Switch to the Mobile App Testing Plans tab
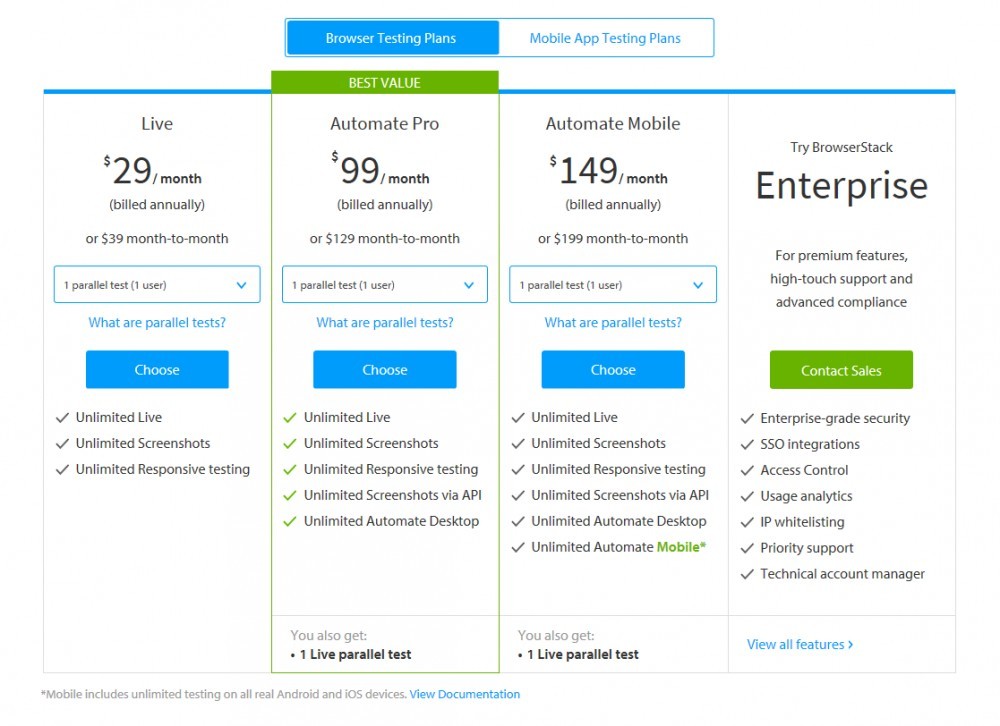1000x726 pixels. (605, 37)
